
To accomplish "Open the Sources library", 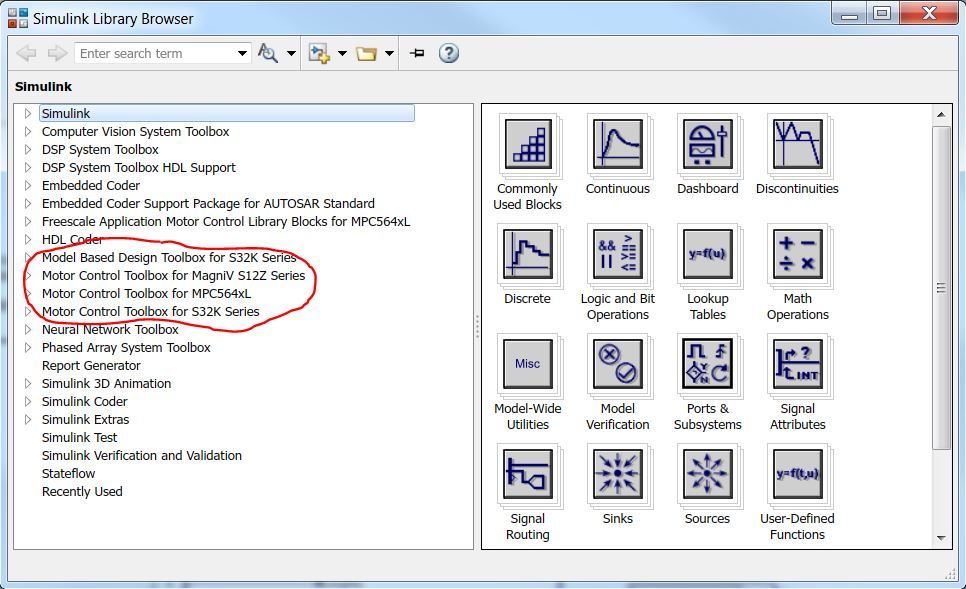I will point(707,474).
